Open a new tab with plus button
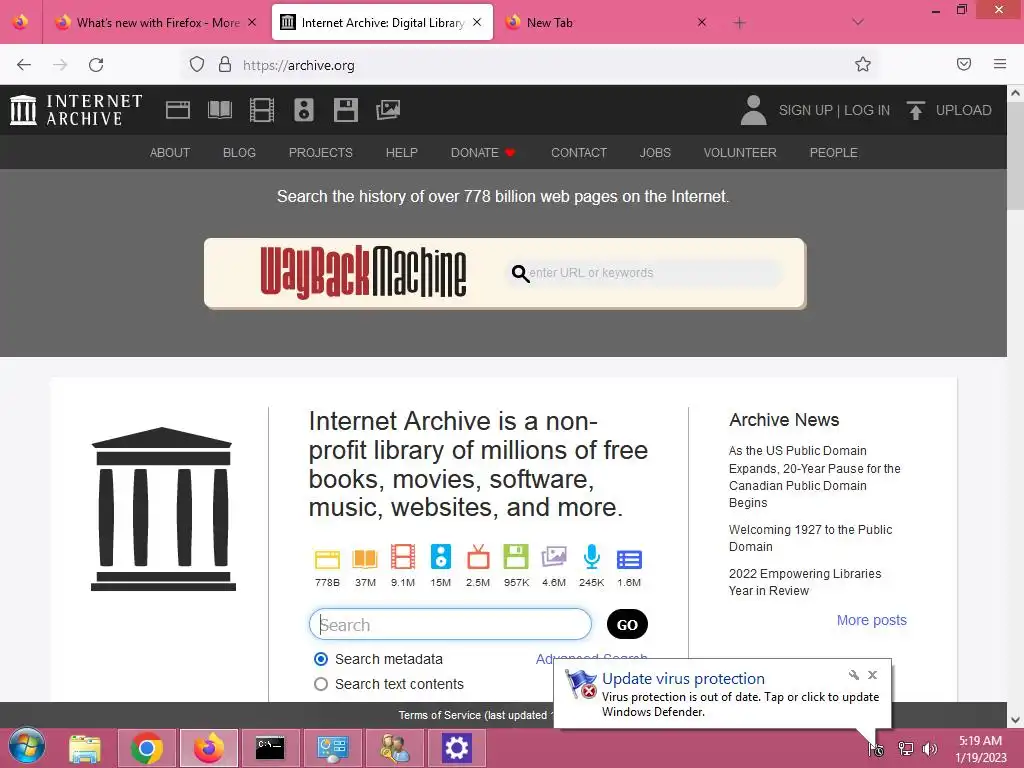This screenshot has width=1024, height=768. [x=739, y=23]
